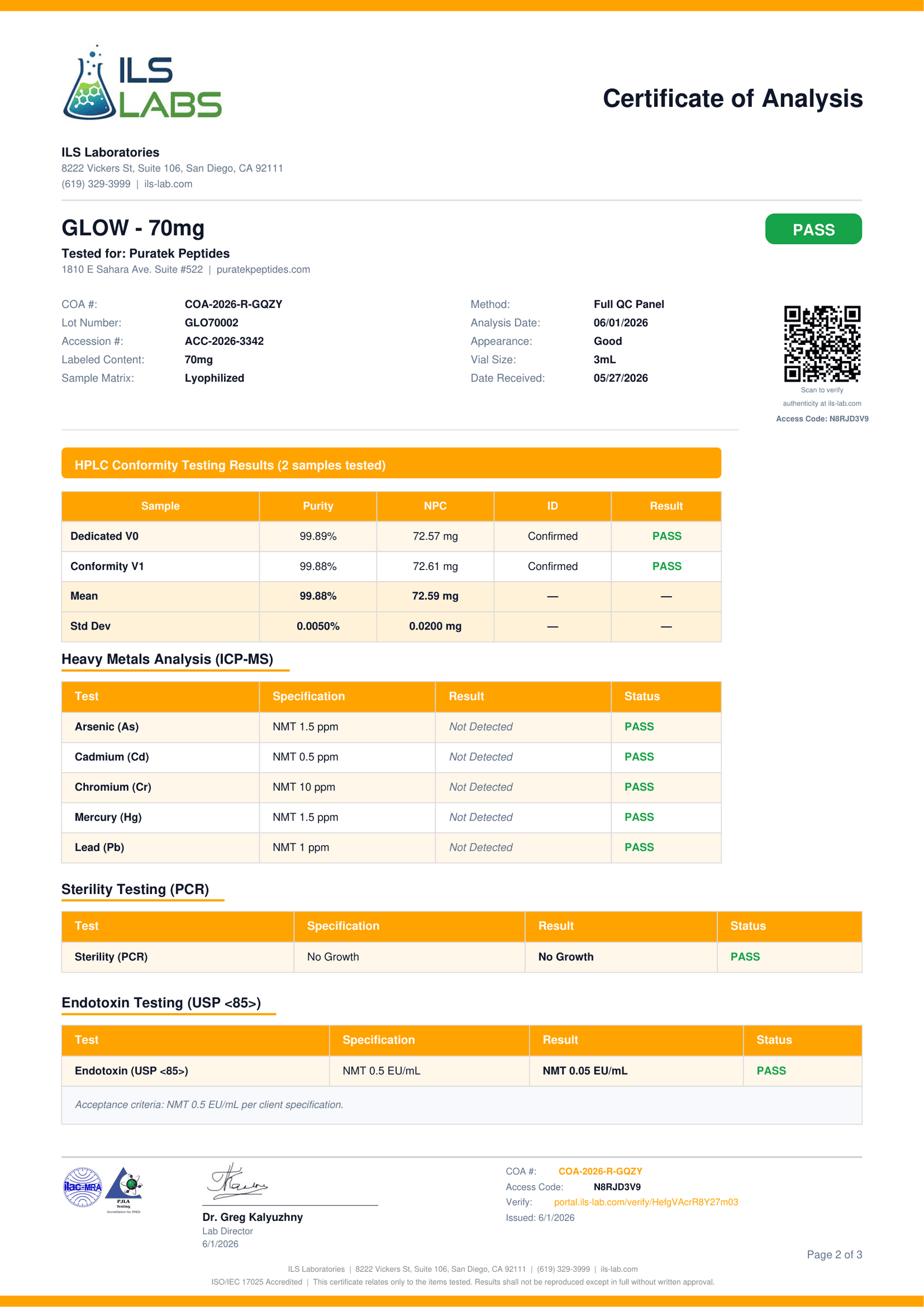Viewport: 924px width, 1307px height.
Task: Open the puratekpeptides.com link
Action: 263,270
